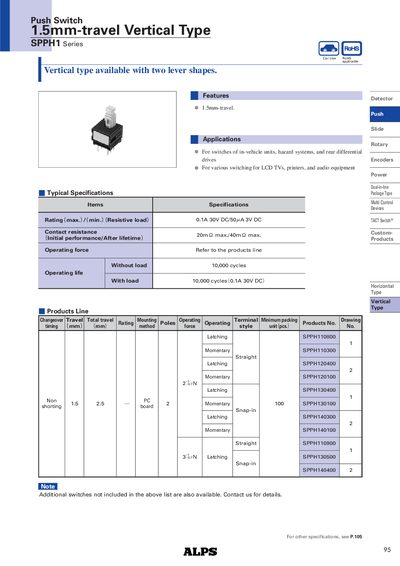
Task: Click product number SPPH130500
Action: 319,457
